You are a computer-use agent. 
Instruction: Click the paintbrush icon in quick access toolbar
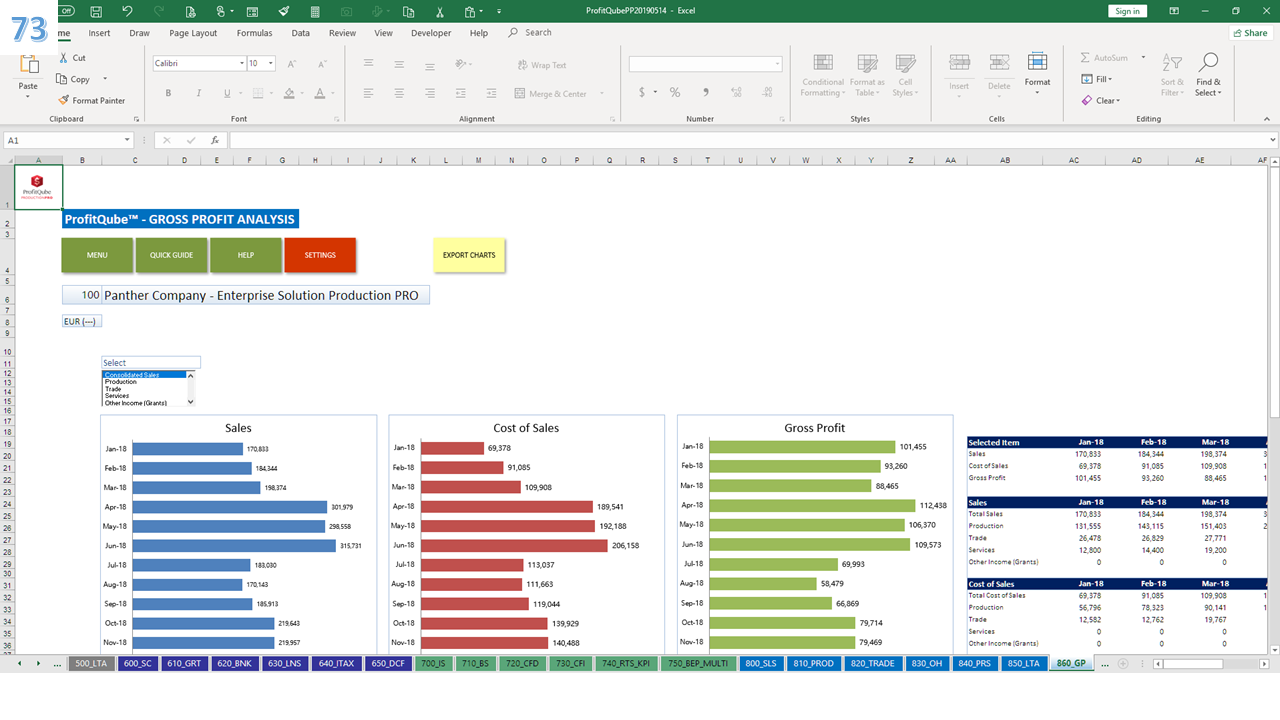pos(284,11)
